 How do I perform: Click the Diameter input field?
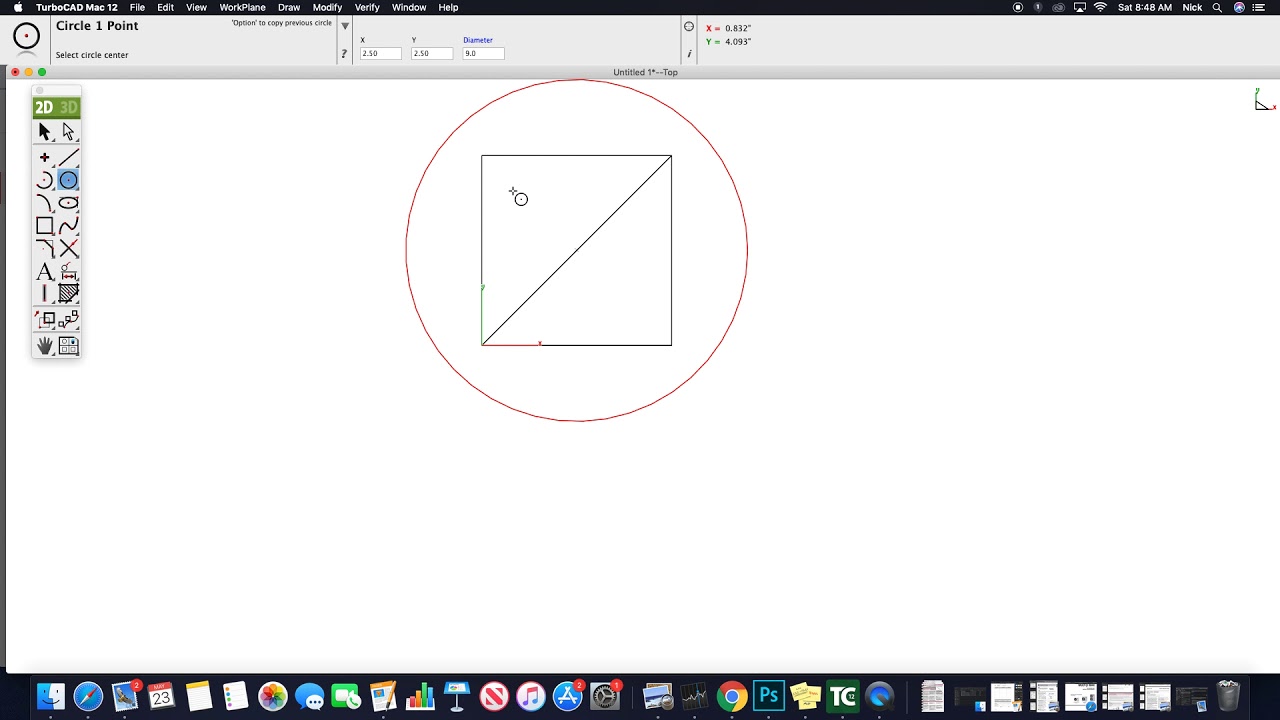483,53
